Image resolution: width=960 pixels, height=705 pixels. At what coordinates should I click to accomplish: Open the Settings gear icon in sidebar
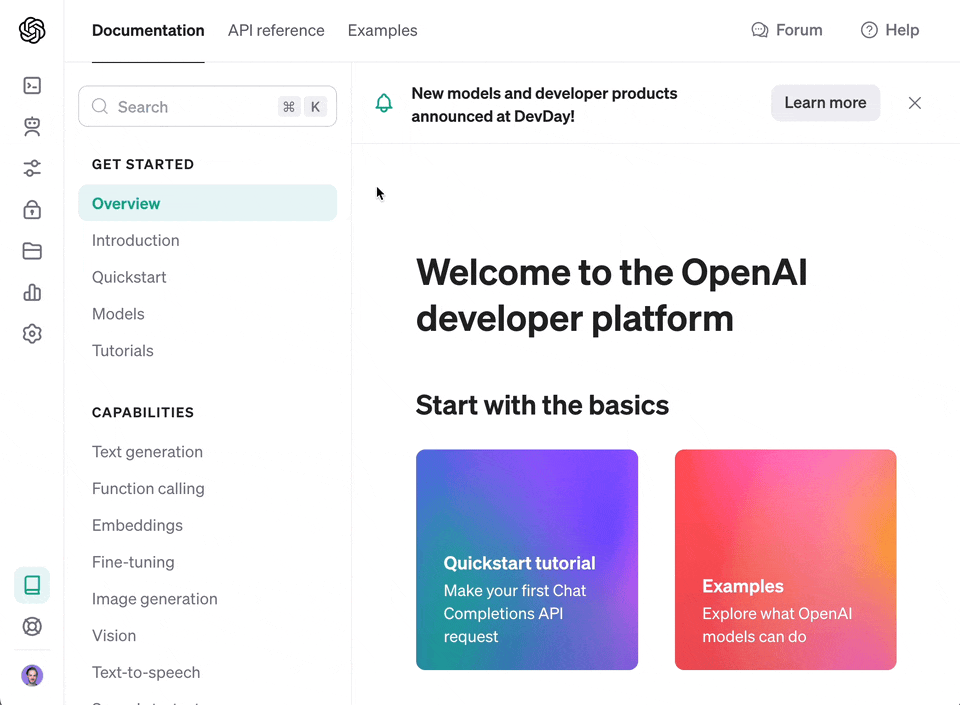pos(32,334)
